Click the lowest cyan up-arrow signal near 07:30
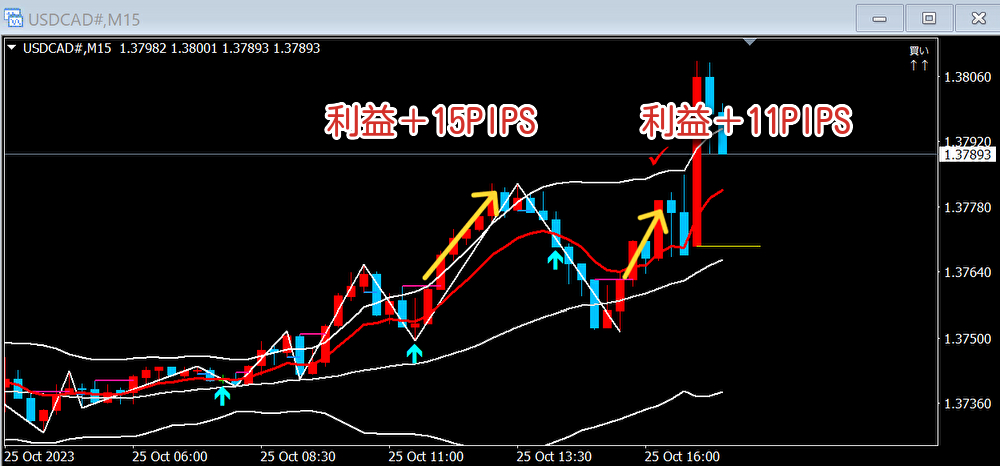This screenshot has height=466, width=1000. coord(222,396)
